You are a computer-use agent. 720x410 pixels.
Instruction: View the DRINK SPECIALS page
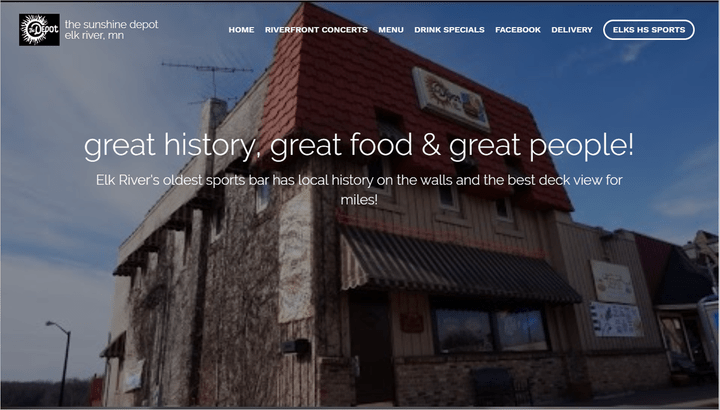(450, 30)
